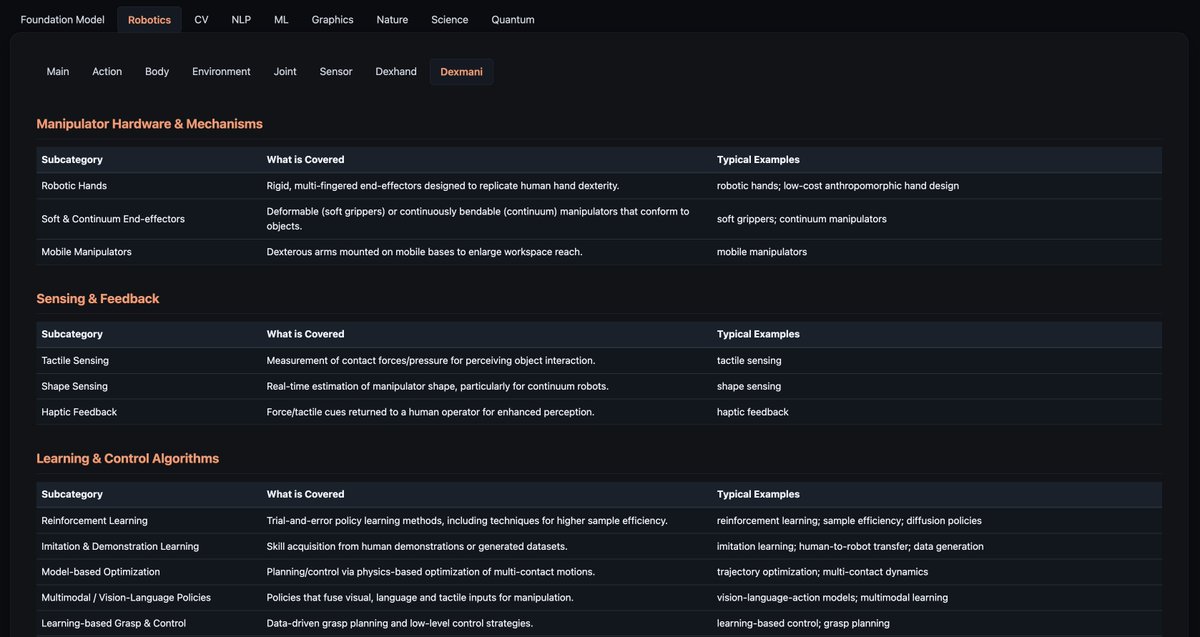Click Multimodal / Vision-Language Policies cell
The width and height of the screenshot is (1200, 637).
coord(126,597)
